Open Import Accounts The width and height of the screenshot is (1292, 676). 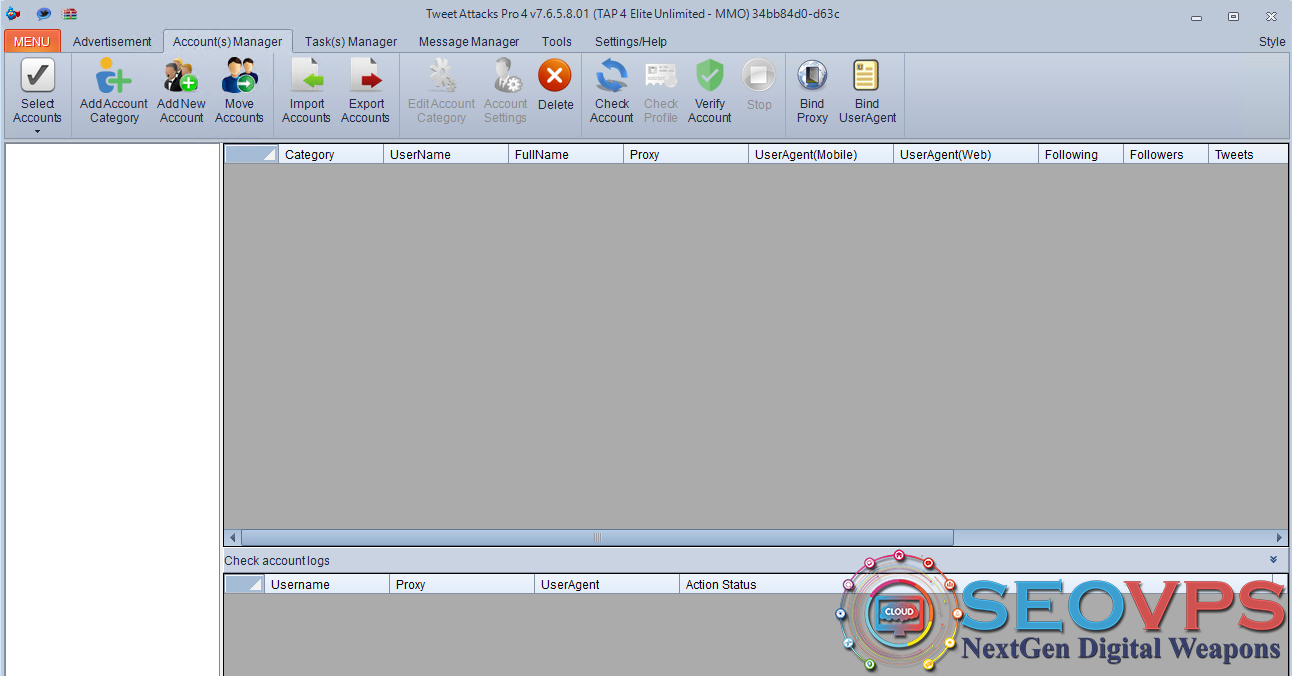(x=307, y=92)
